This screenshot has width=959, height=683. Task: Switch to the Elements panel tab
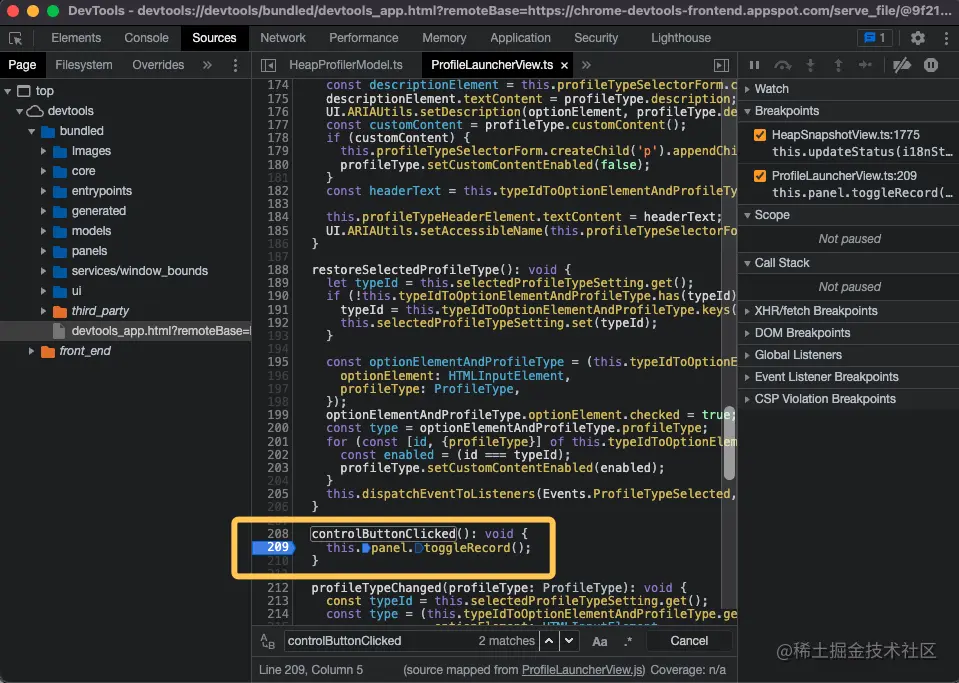(76, 38)
